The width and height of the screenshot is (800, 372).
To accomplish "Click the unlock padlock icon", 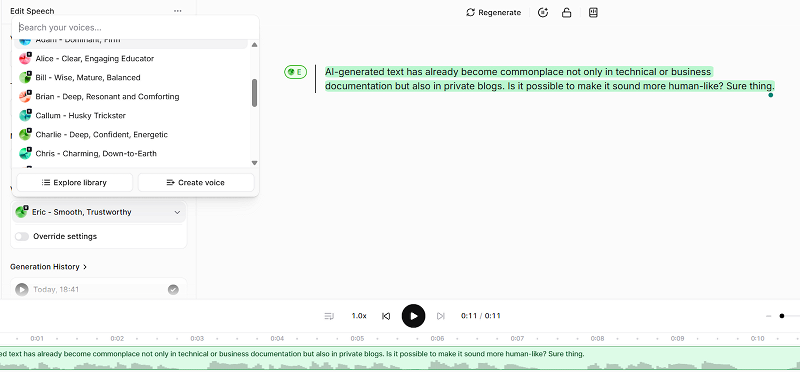I will point(566,13).
